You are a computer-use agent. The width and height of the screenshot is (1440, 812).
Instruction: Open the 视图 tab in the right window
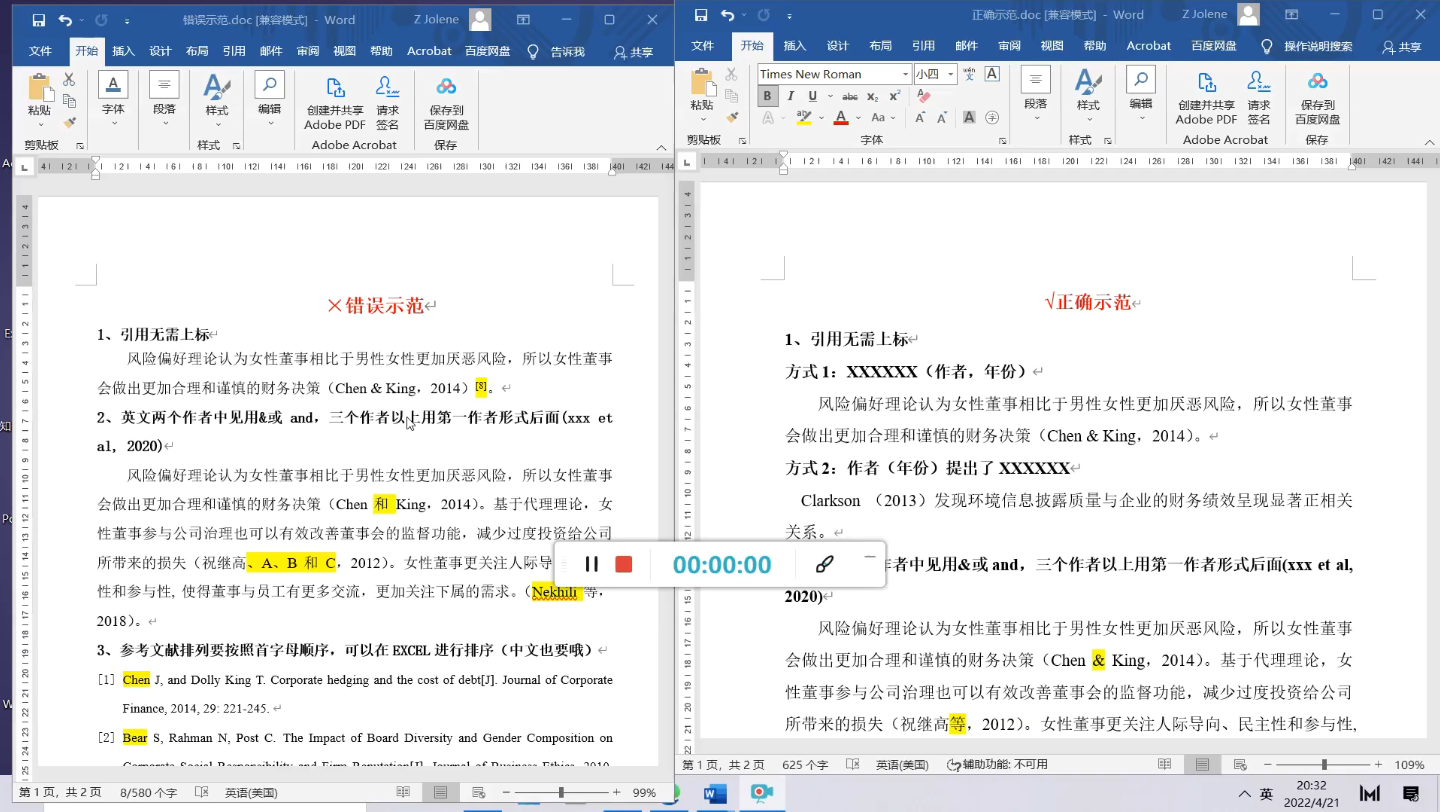click(x=1052, y=46)
